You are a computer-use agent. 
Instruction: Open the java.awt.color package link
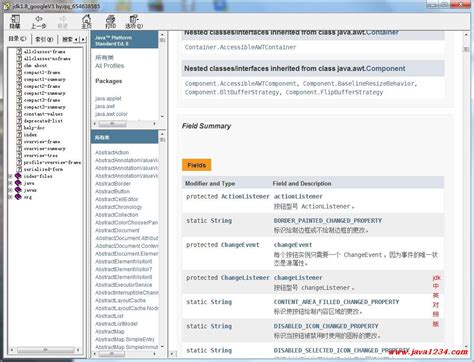point(111,114)
